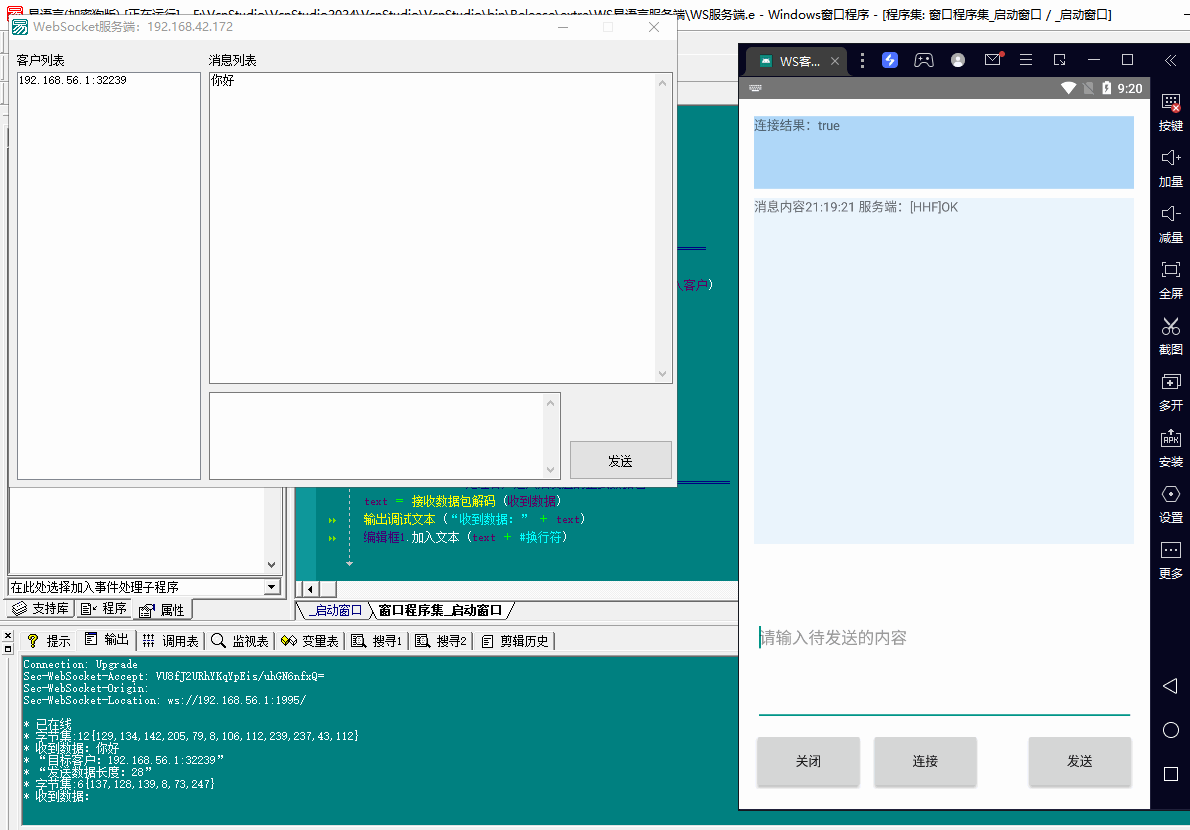Collapse the emulator sidebar with double chevron
Image resolution: width=1190 pixels, height=830 pixels.
coord(1170,60)
